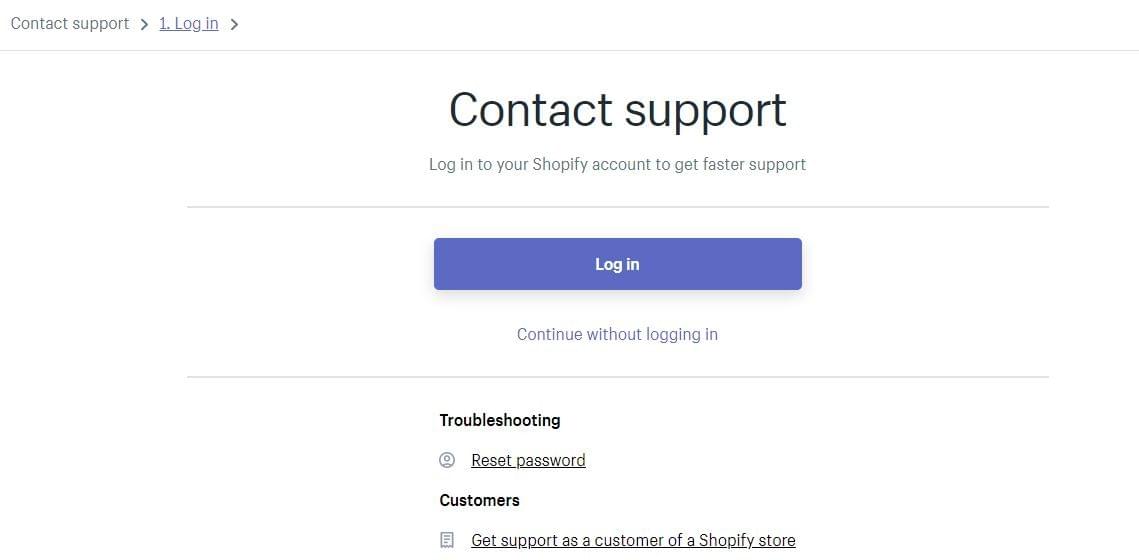Click the chevron after the Log in breadcrumb
The width and height of the screenshot is (1139, 560).
[234, 24]
